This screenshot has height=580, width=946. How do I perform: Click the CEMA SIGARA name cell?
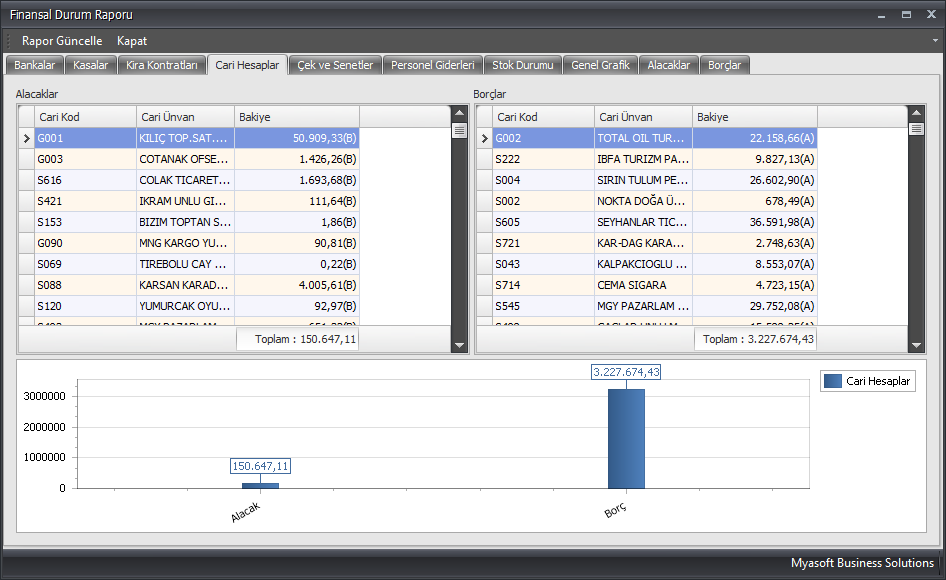click(x=643, y=285)
